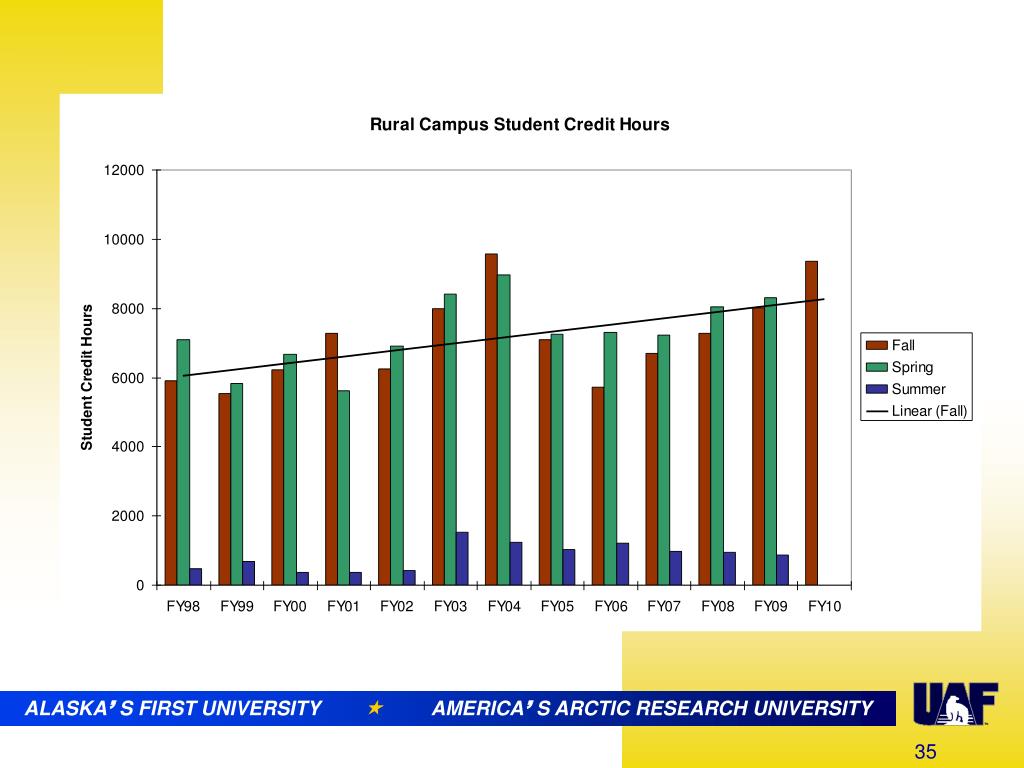Select the FY10 Fall bar
Image resolution: width=1024 pixels, height=768 pixels.
(811, 423)
